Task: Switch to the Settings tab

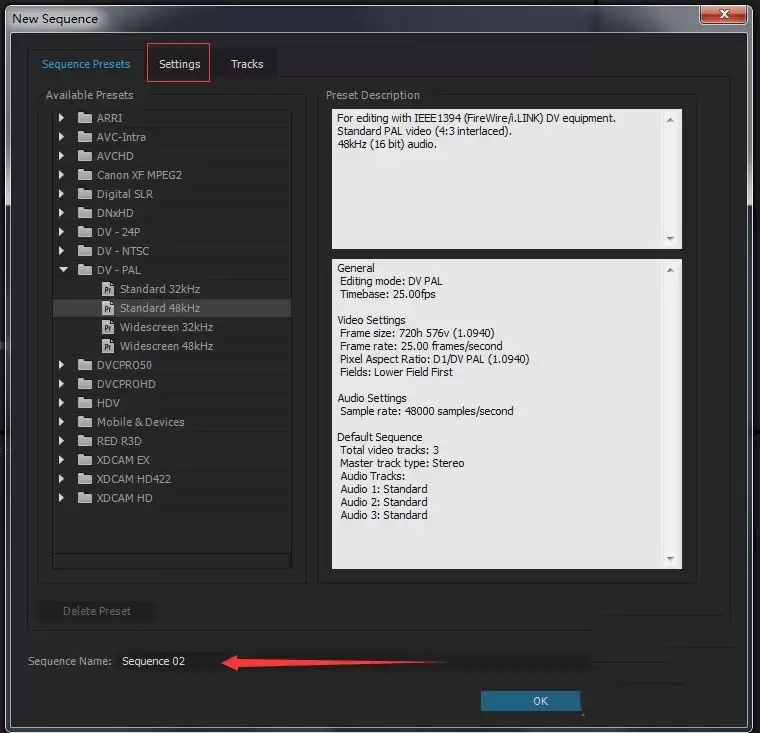Action: tap(179, 64)
